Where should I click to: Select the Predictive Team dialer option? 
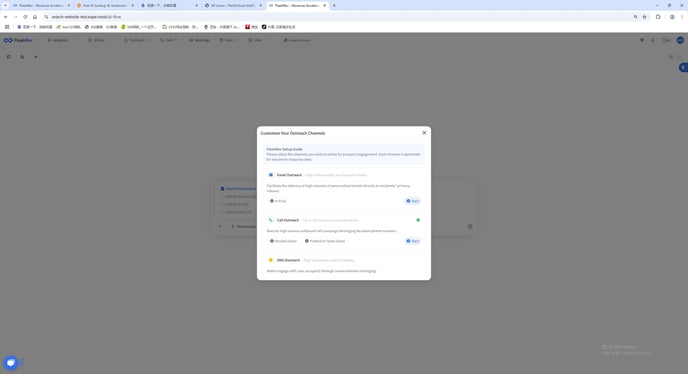(x=325, y=241)
